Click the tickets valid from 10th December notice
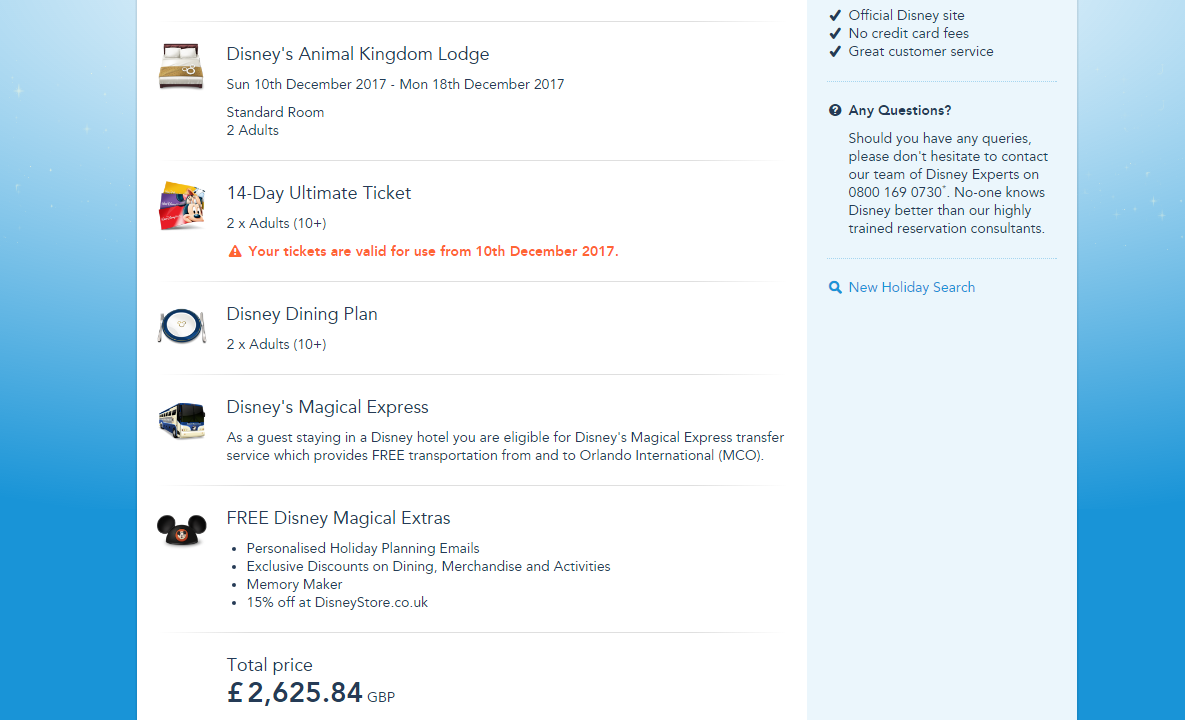Image resolution: width=1185 pixels, height=720 pixels. tap(433, 252)
